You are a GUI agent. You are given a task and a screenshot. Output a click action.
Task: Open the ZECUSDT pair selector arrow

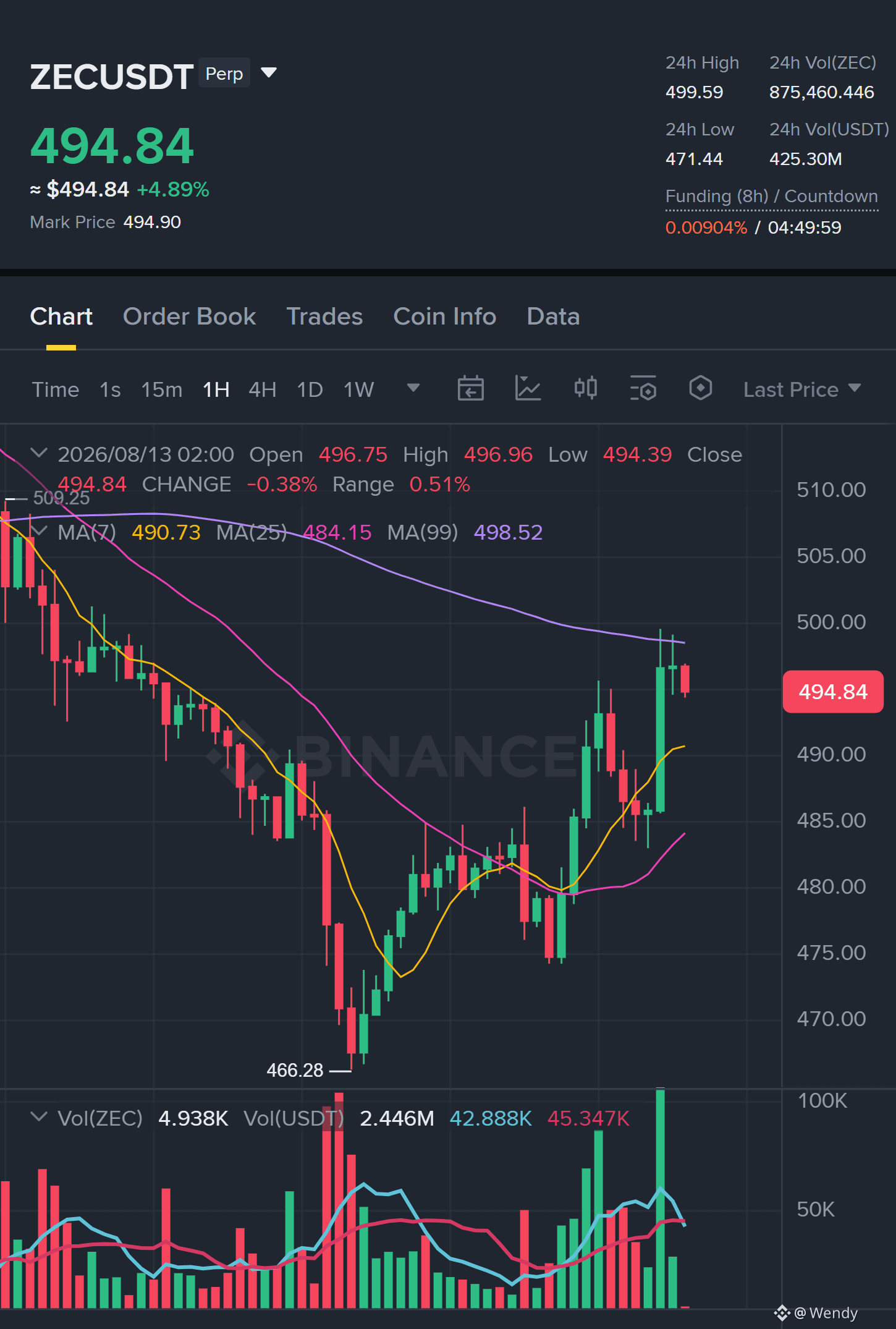269,73
